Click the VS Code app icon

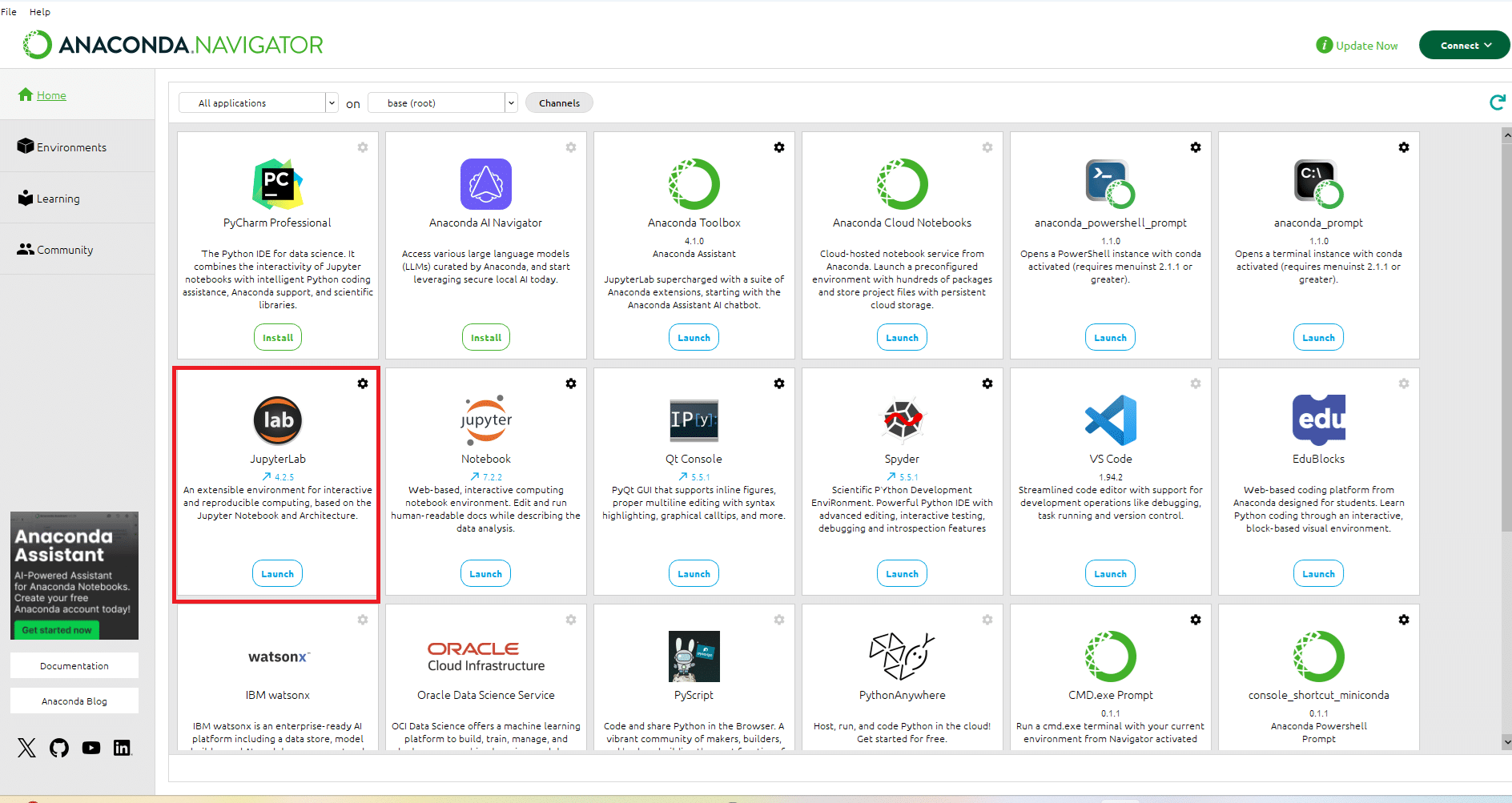point(1110,420)
